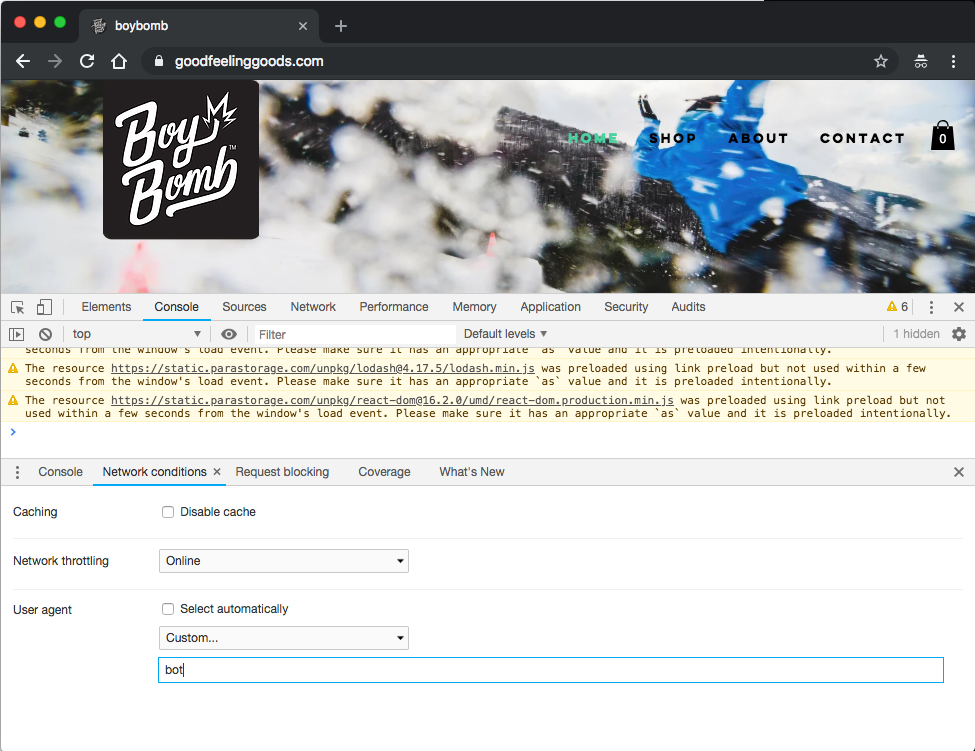Clear the console using the clear icon
Image resolution: width=975 pixels, height=751 pixels.
click(45, 333)
